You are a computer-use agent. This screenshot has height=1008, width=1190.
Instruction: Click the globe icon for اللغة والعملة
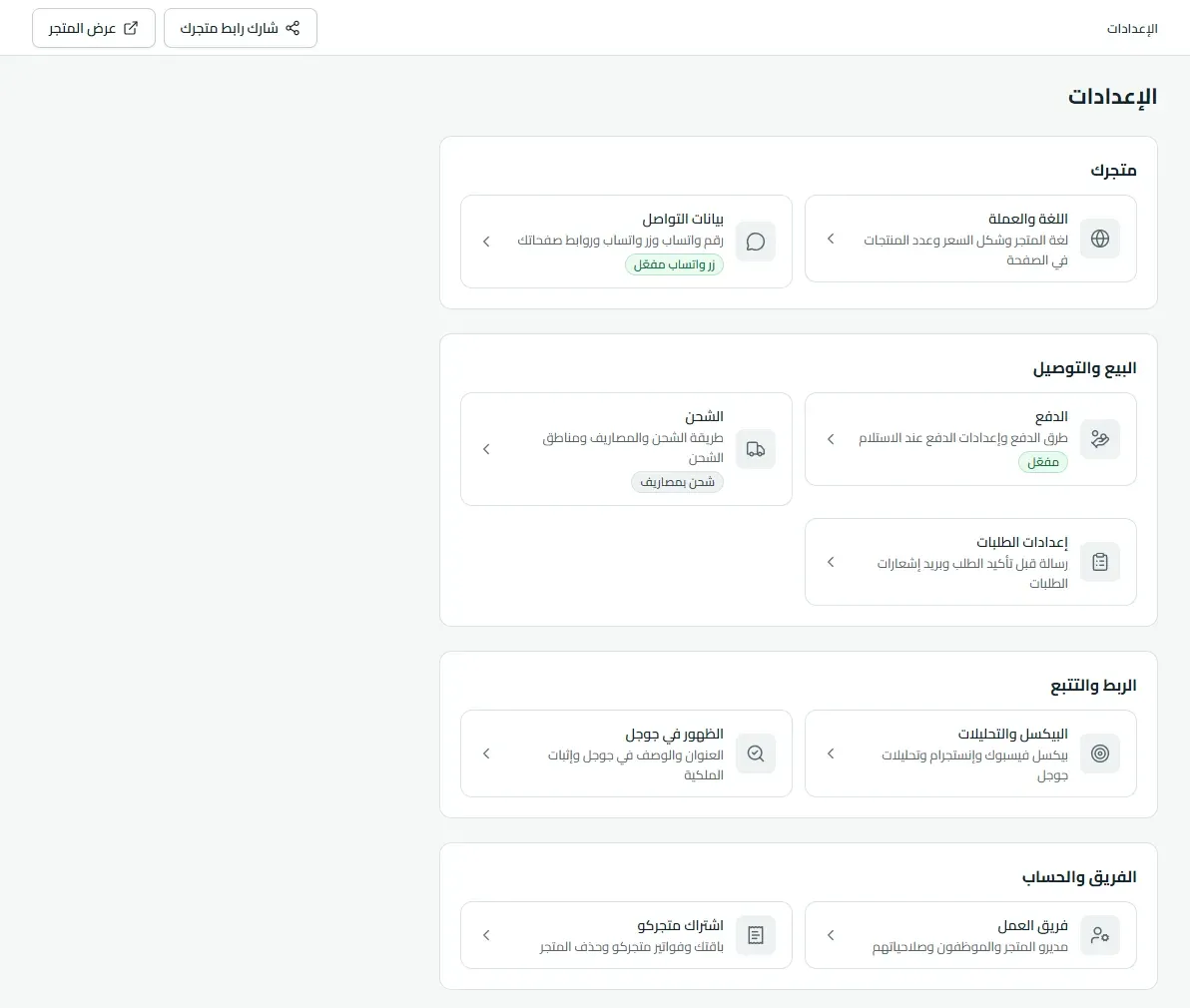tap(1100, 239)
